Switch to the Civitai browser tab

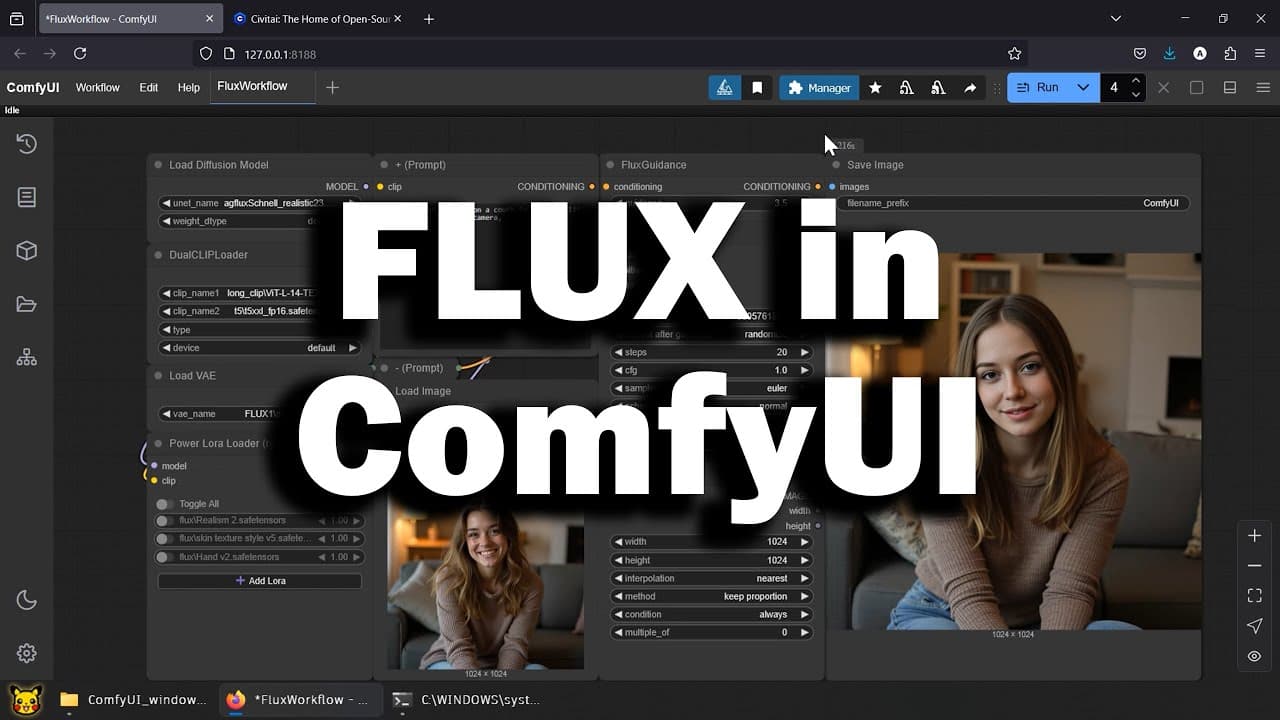click(317, 19)
